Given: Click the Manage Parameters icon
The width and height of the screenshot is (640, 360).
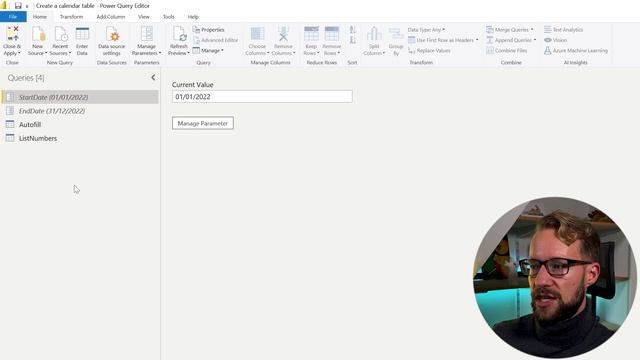Looking at the screenshot, I should (x=147, y=34).
